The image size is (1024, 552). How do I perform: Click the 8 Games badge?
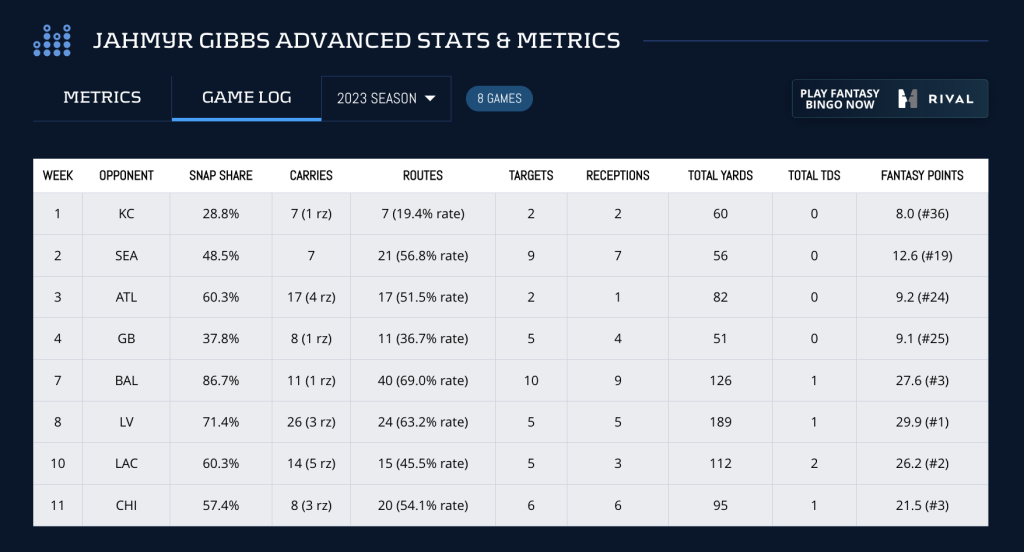coord(499,99)
